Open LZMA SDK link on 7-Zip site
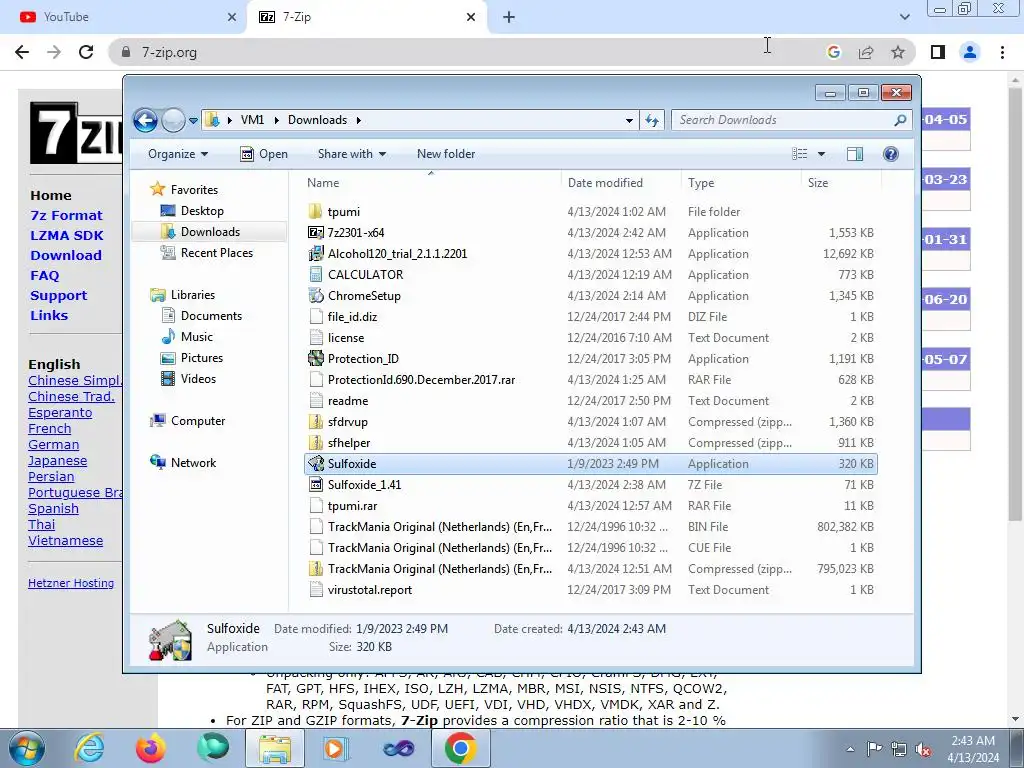This screenshot has width=1024, height=768. 67,236
